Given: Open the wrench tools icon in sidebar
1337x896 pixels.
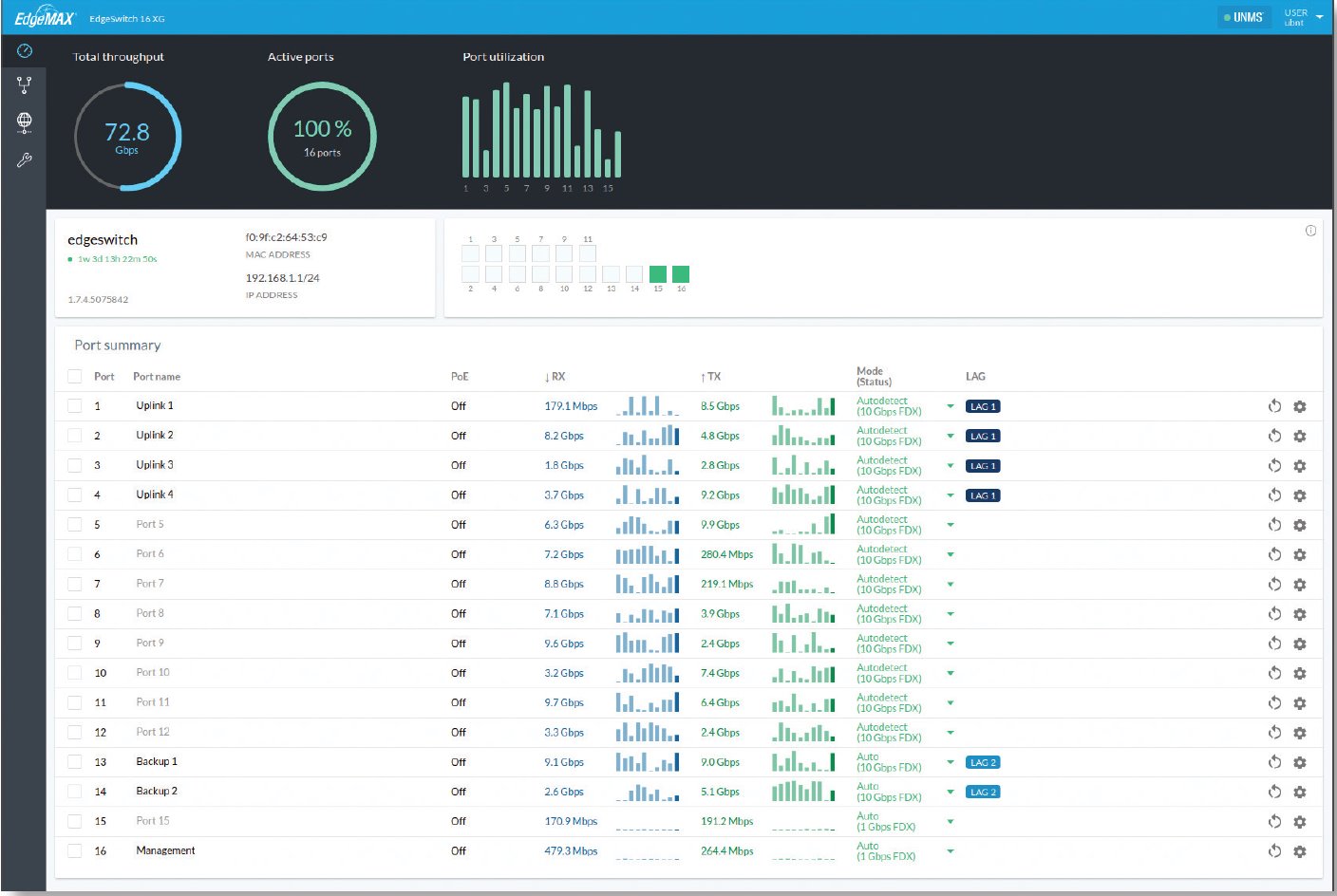Looking at the screenshot, I should (x=25, y=160).
